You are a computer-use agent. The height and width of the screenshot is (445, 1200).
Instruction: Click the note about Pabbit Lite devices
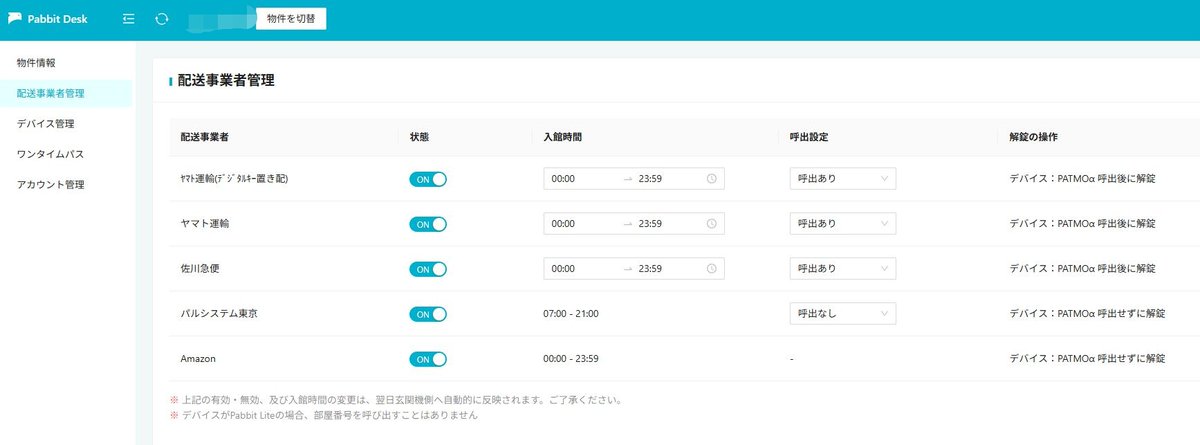pos(324,415)
